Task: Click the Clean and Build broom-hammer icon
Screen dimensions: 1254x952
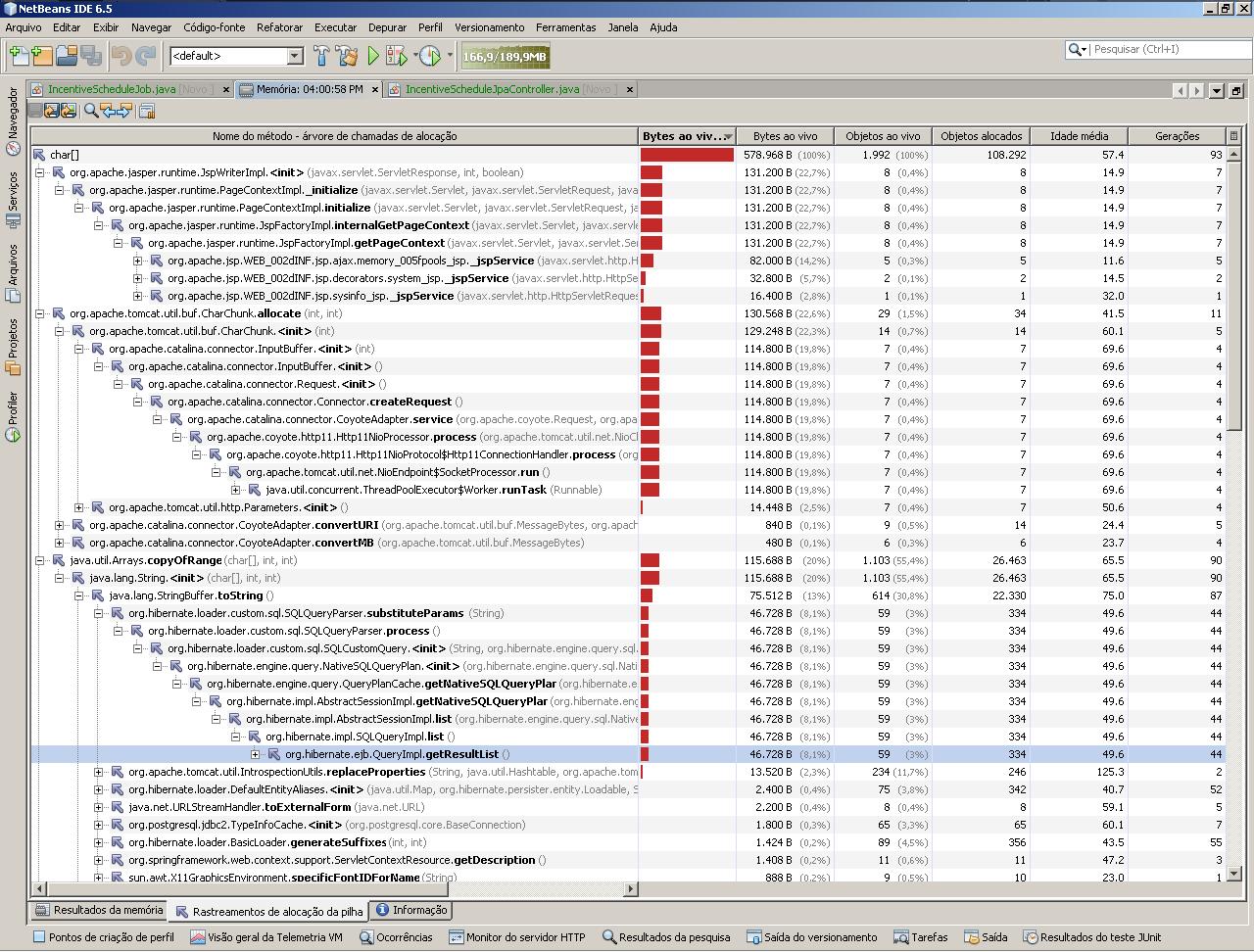Action: tap(346, 56)
